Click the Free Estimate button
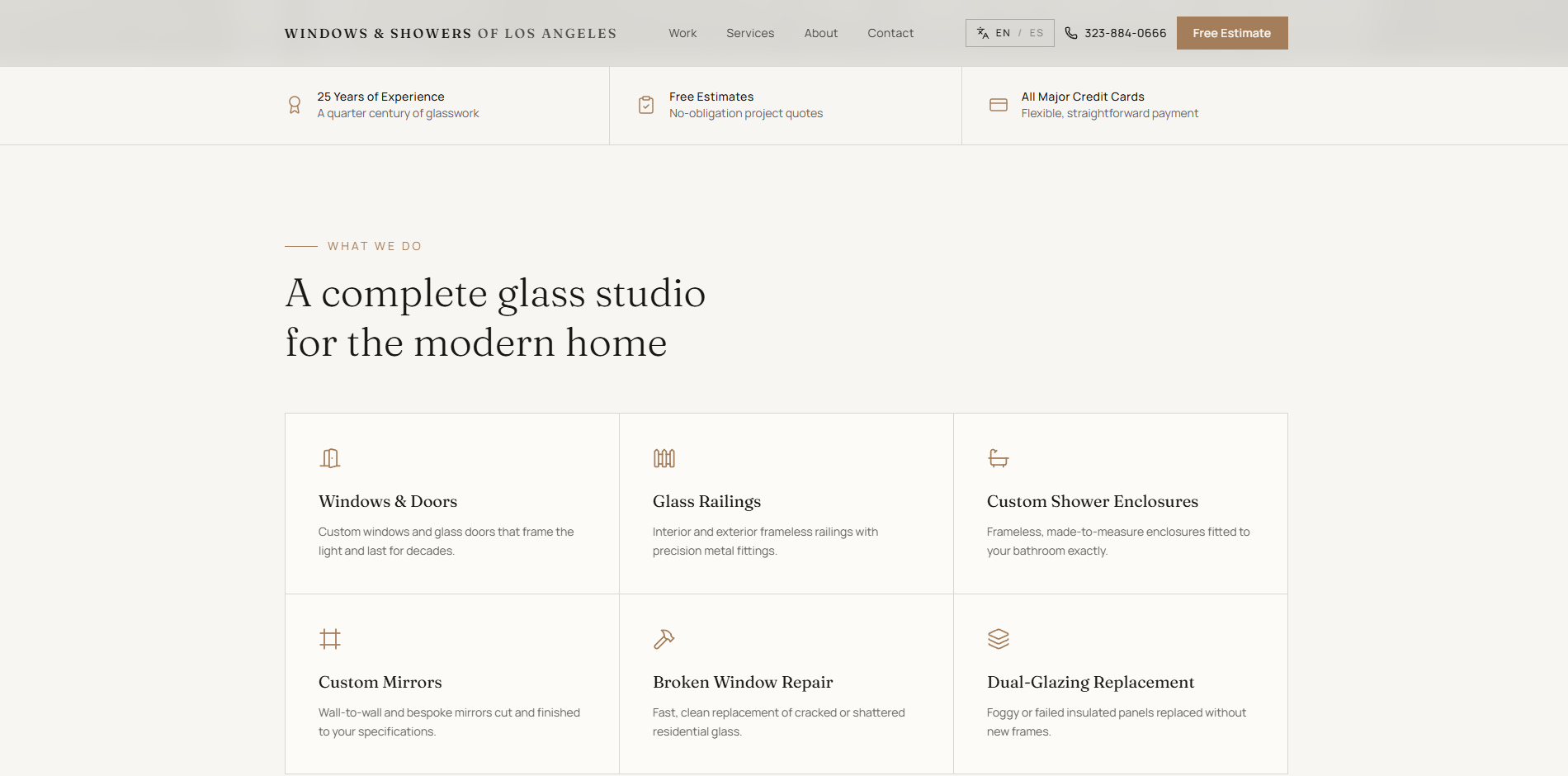This screenshot has width=1568, height=776. (1232, 33)
